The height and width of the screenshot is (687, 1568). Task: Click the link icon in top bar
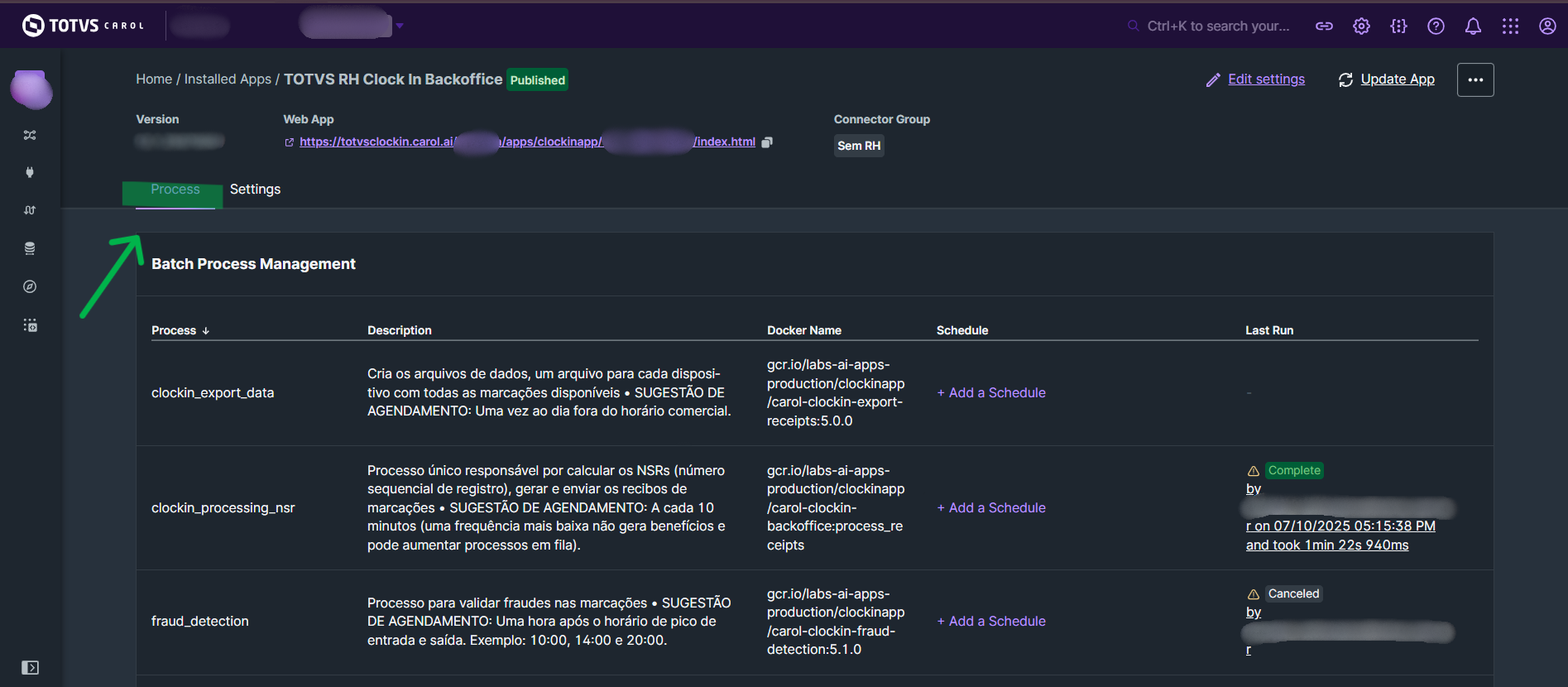click(x=1324, y=26)
